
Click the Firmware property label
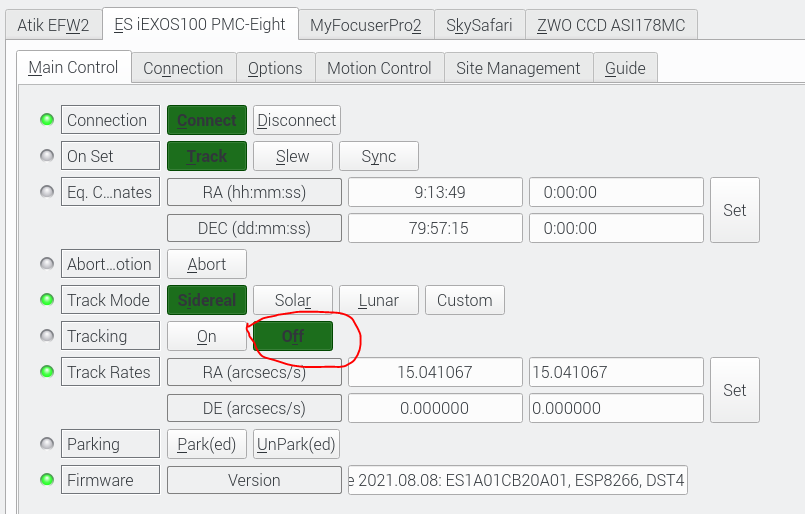(x=110, y=480)
